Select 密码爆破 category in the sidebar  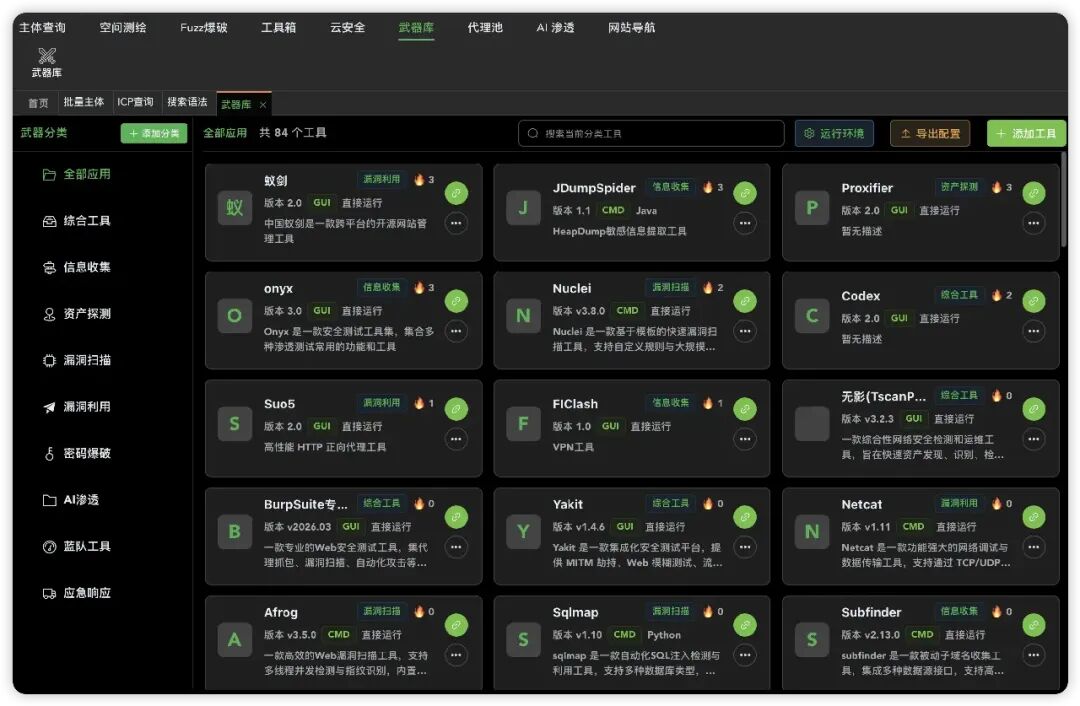[76, 453]
